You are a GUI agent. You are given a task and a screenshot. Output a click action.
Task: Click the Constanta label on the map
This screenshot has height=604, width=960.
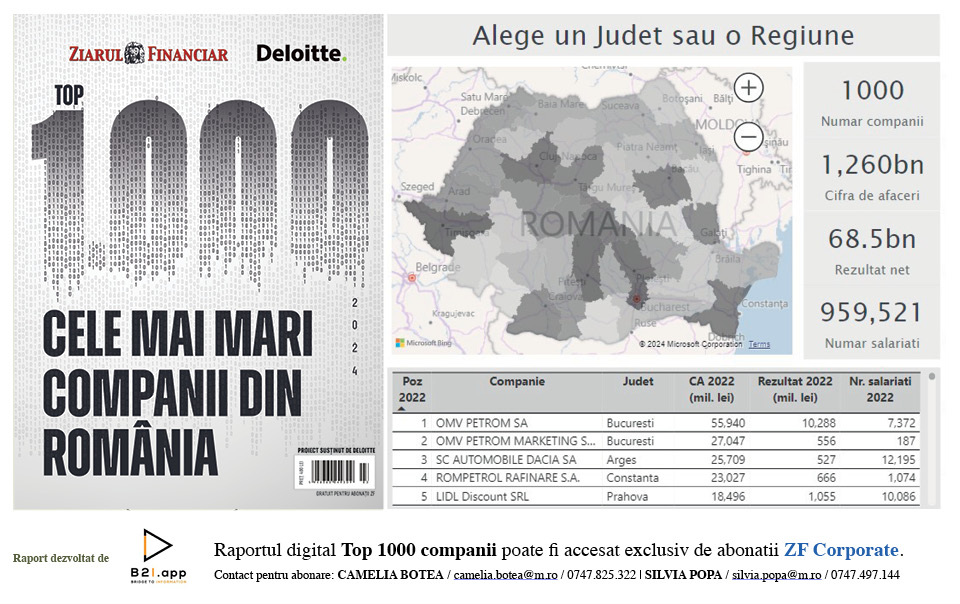[764, 303]
